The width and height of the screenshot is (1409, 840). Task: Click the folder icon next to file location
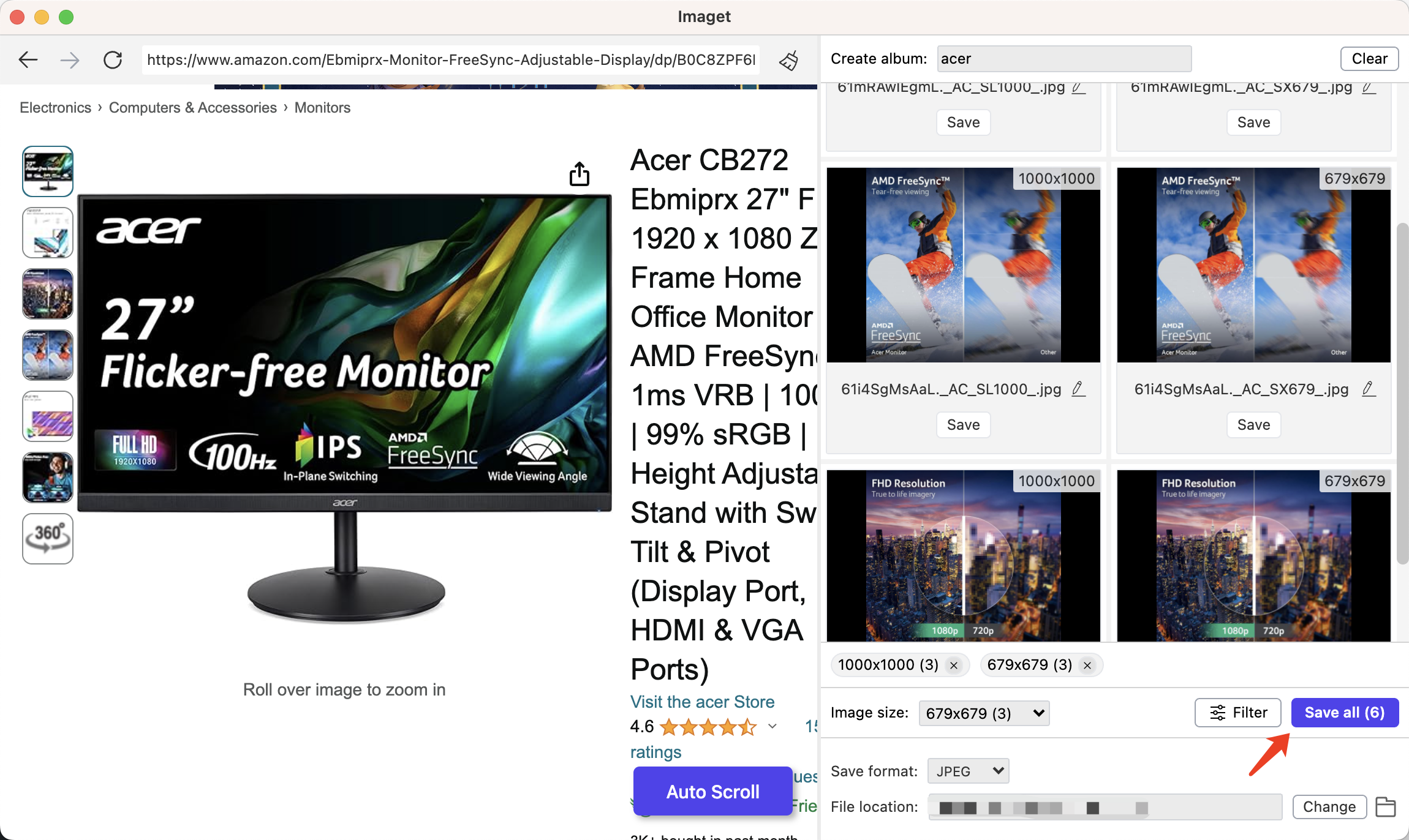coord(1385,807)
